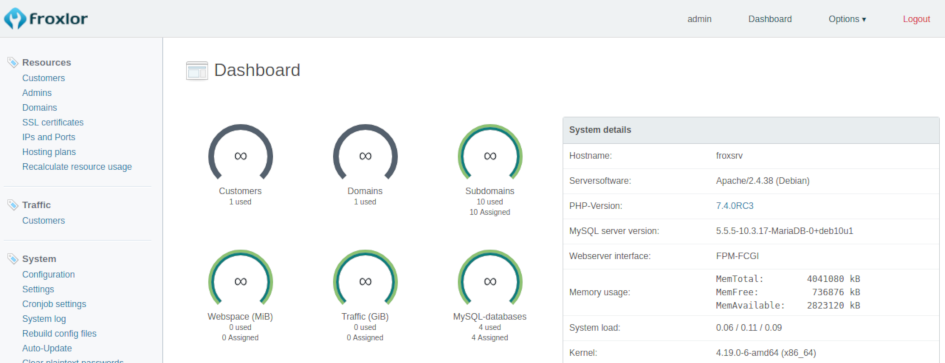Select the admin item in top bar
The width and height of the screenshot is (945, 363).
tap(699, 19)
